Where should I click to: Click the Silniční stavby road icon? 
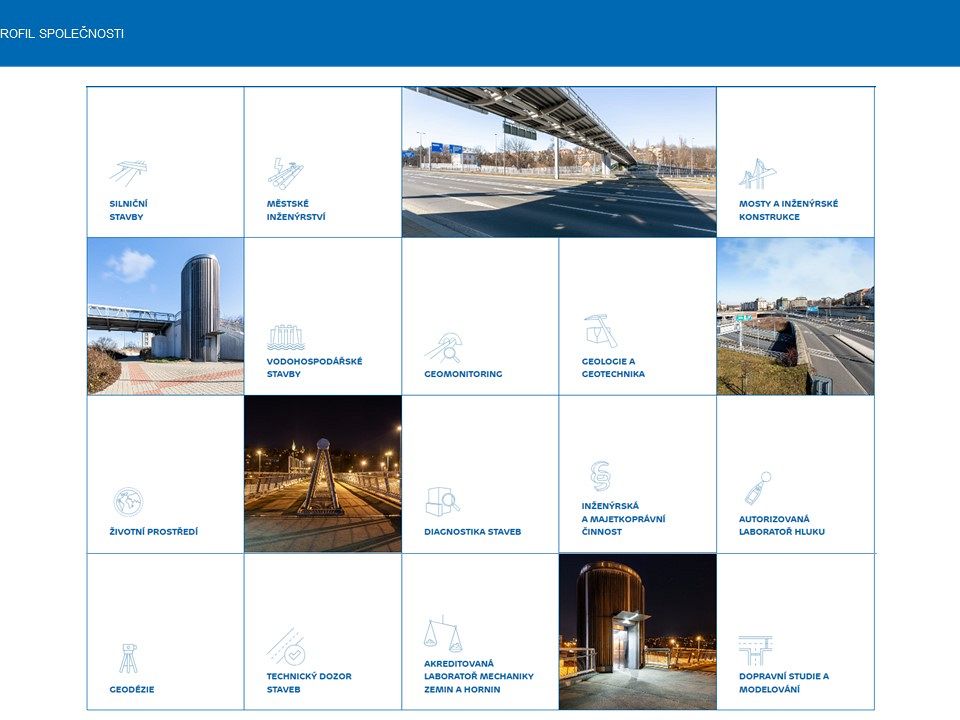pos(129,173)
